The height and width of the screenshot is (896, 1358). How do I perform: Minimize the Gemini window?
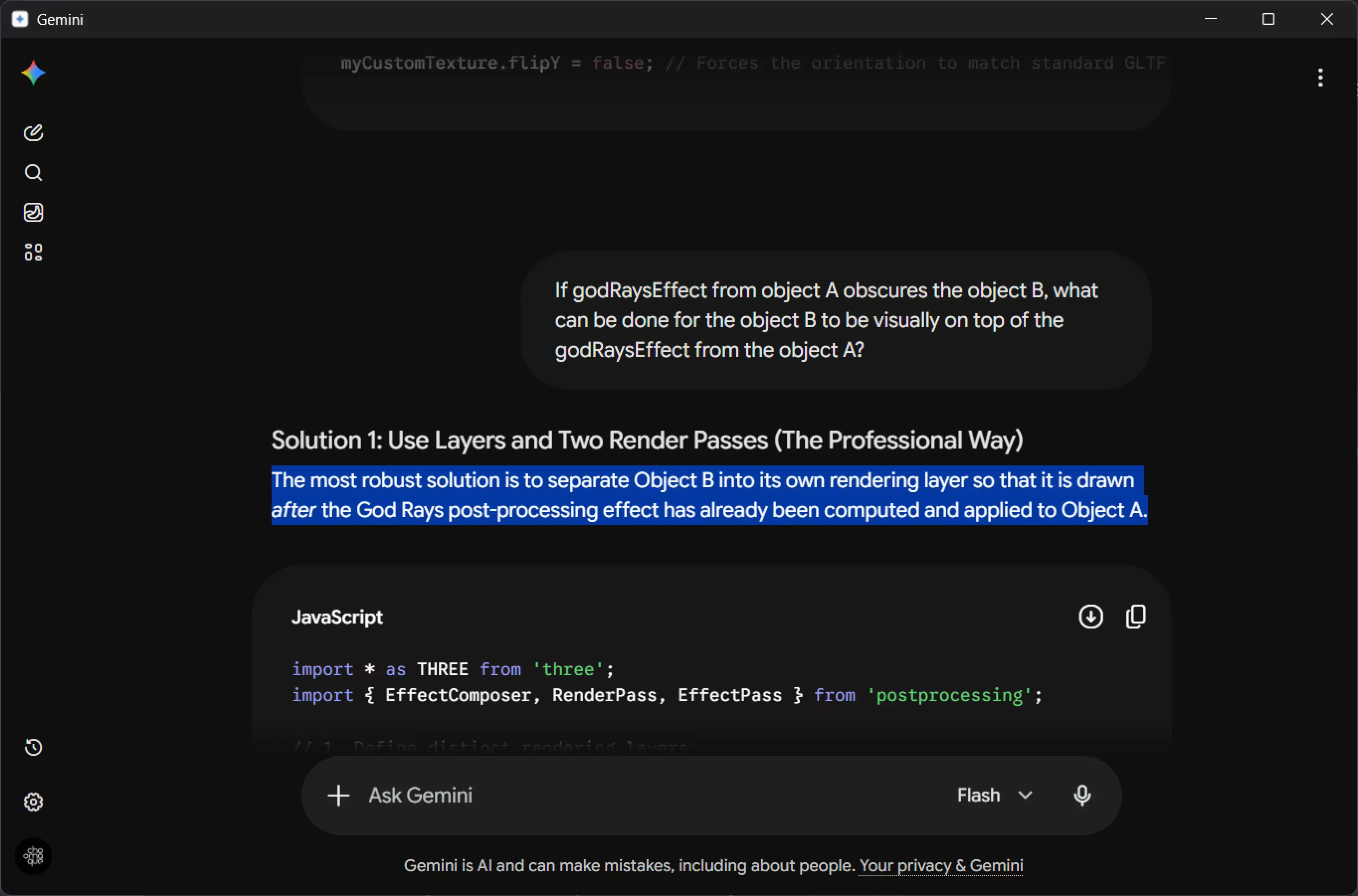click(1211, 19)
